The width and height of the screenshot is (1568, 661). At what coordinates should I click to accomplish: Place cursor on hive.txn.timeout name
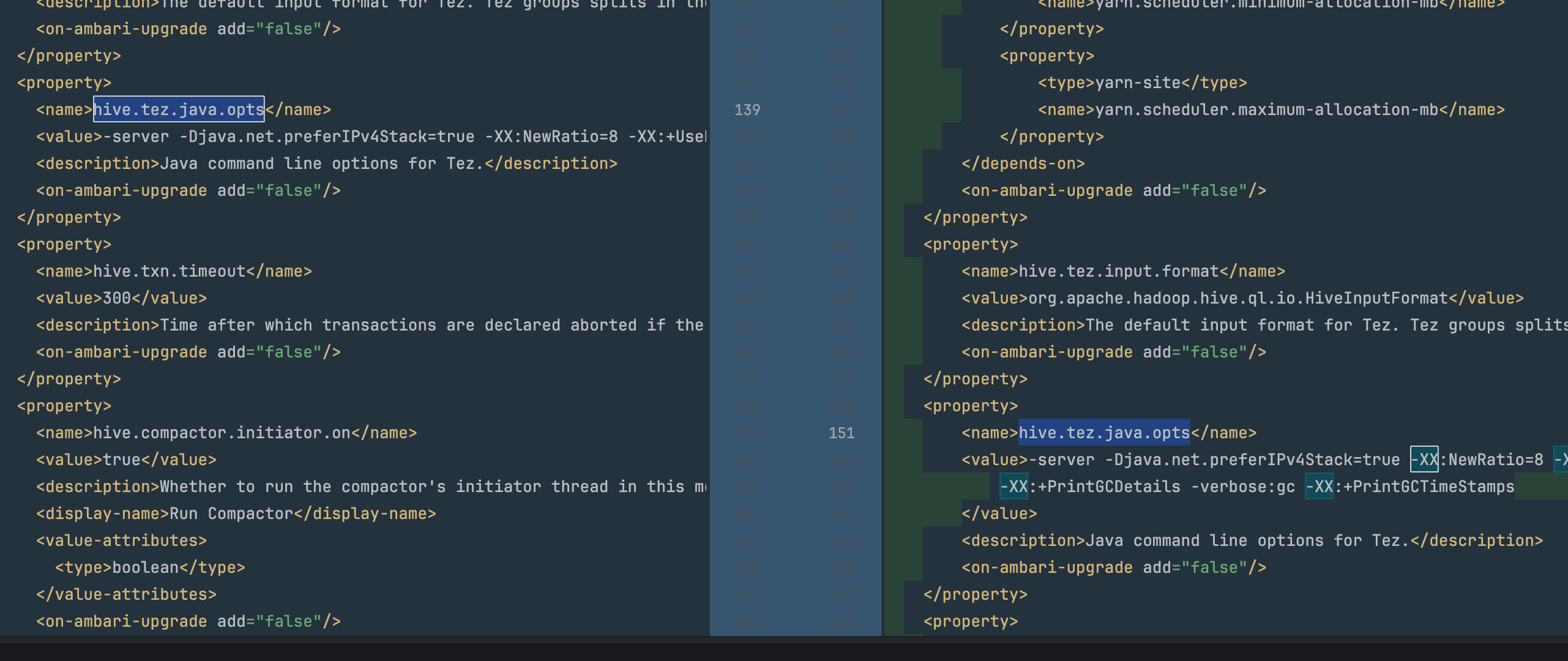pyautogui.click(x=169, y=271)
